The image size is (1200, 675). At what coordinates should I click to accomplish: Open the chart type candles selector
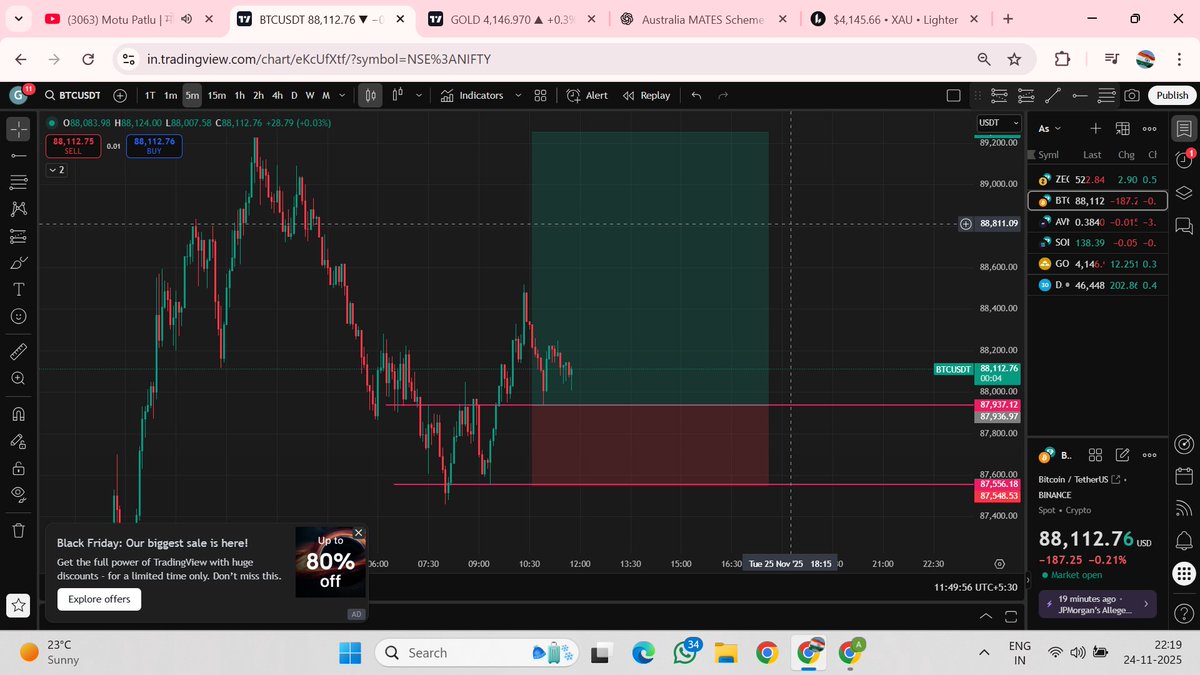coord(371,95)
